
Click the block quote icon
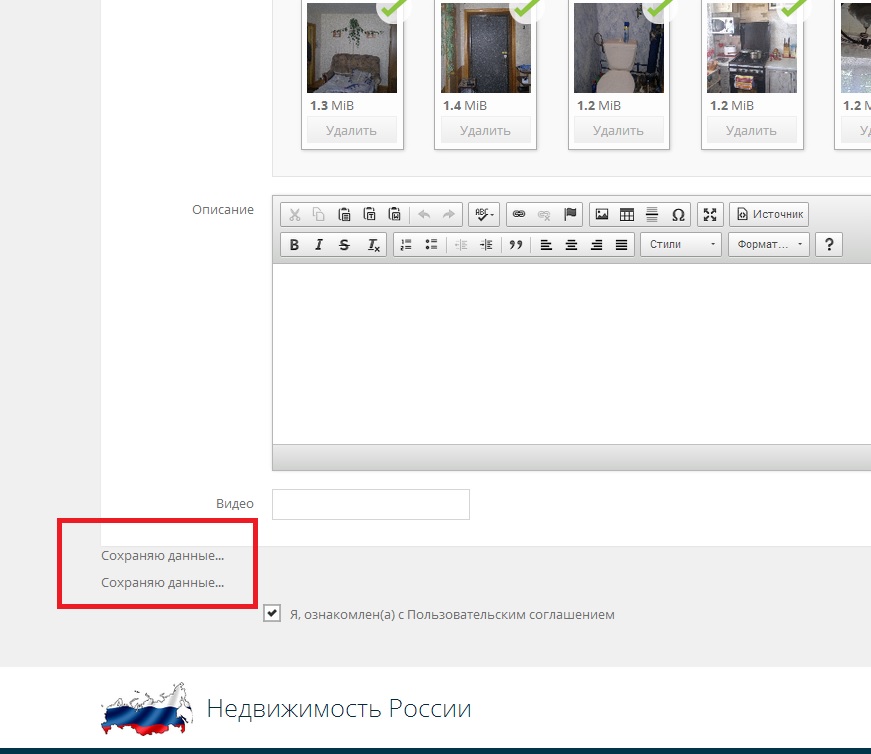[x=515, y=245]
